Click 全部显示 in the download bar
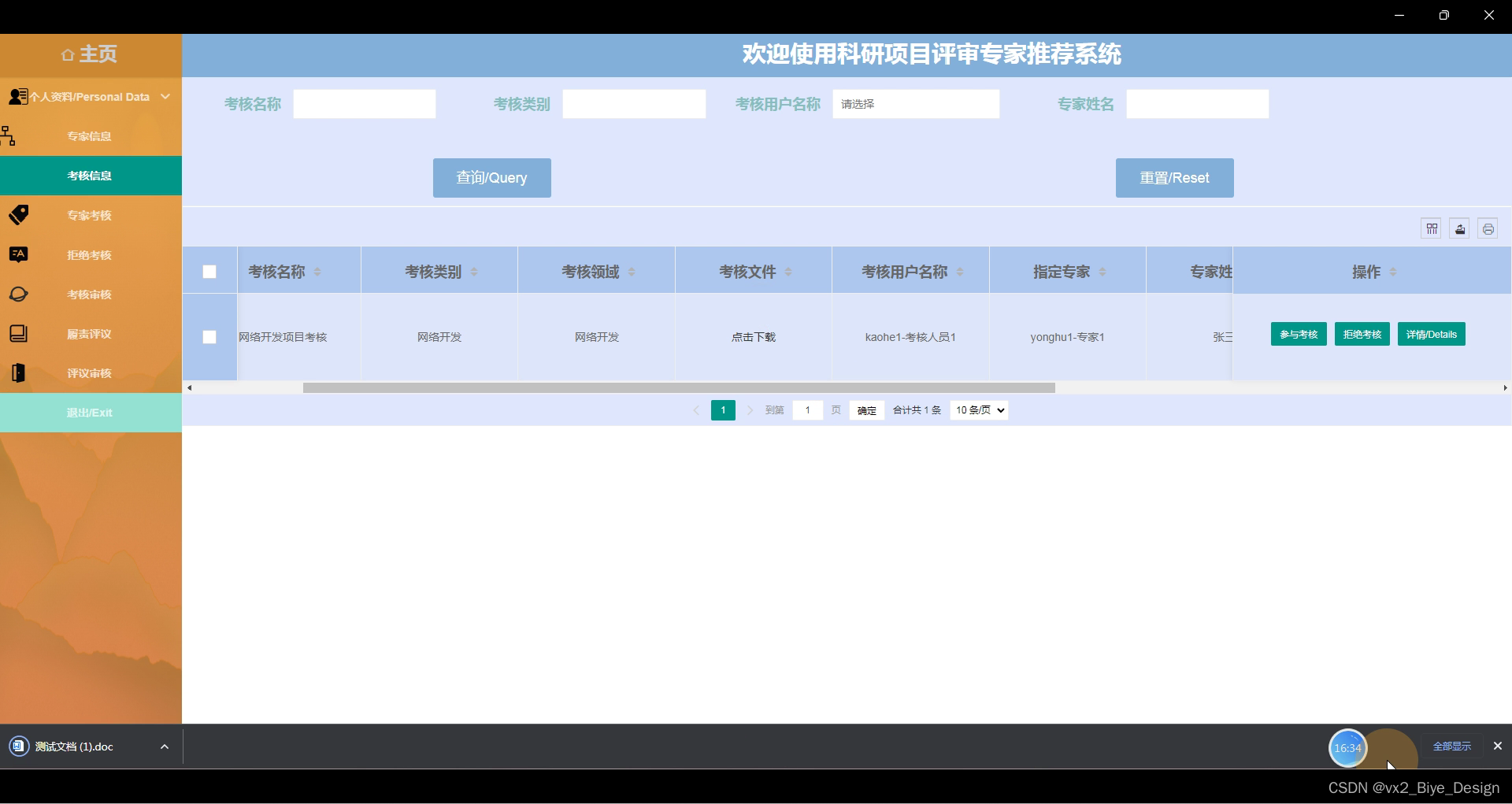This screenshot has width=1512, height=804. (x=1452, y=747)
